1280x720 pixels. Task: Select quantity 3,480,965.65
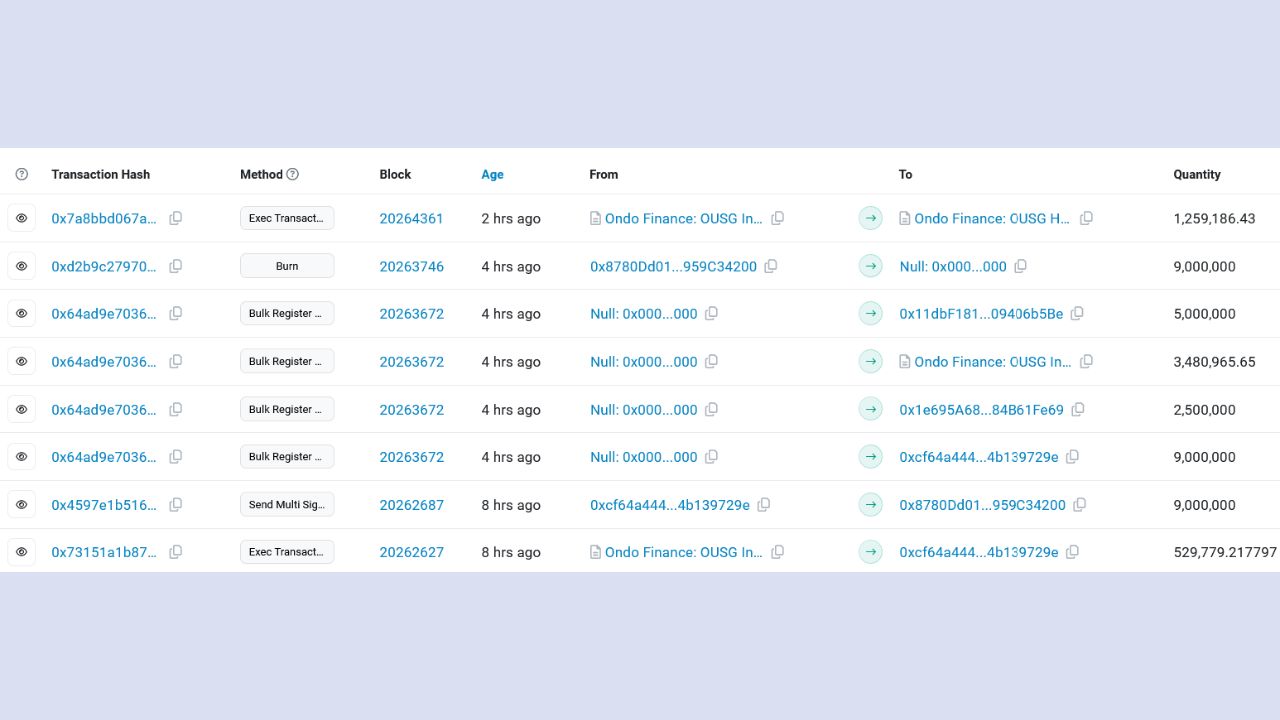1214,361
